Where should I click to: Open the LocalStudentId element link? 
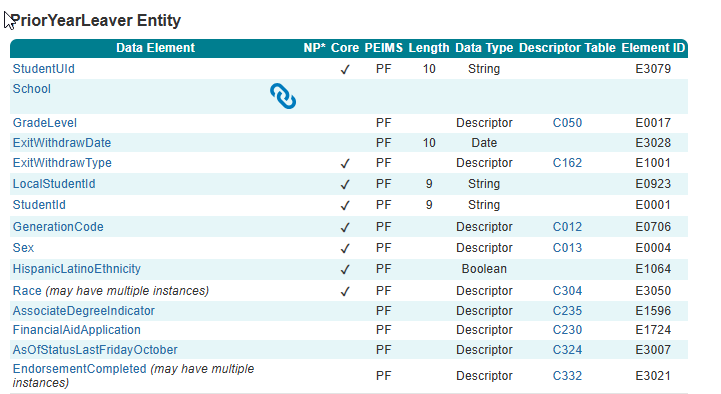tap(54, 184)
